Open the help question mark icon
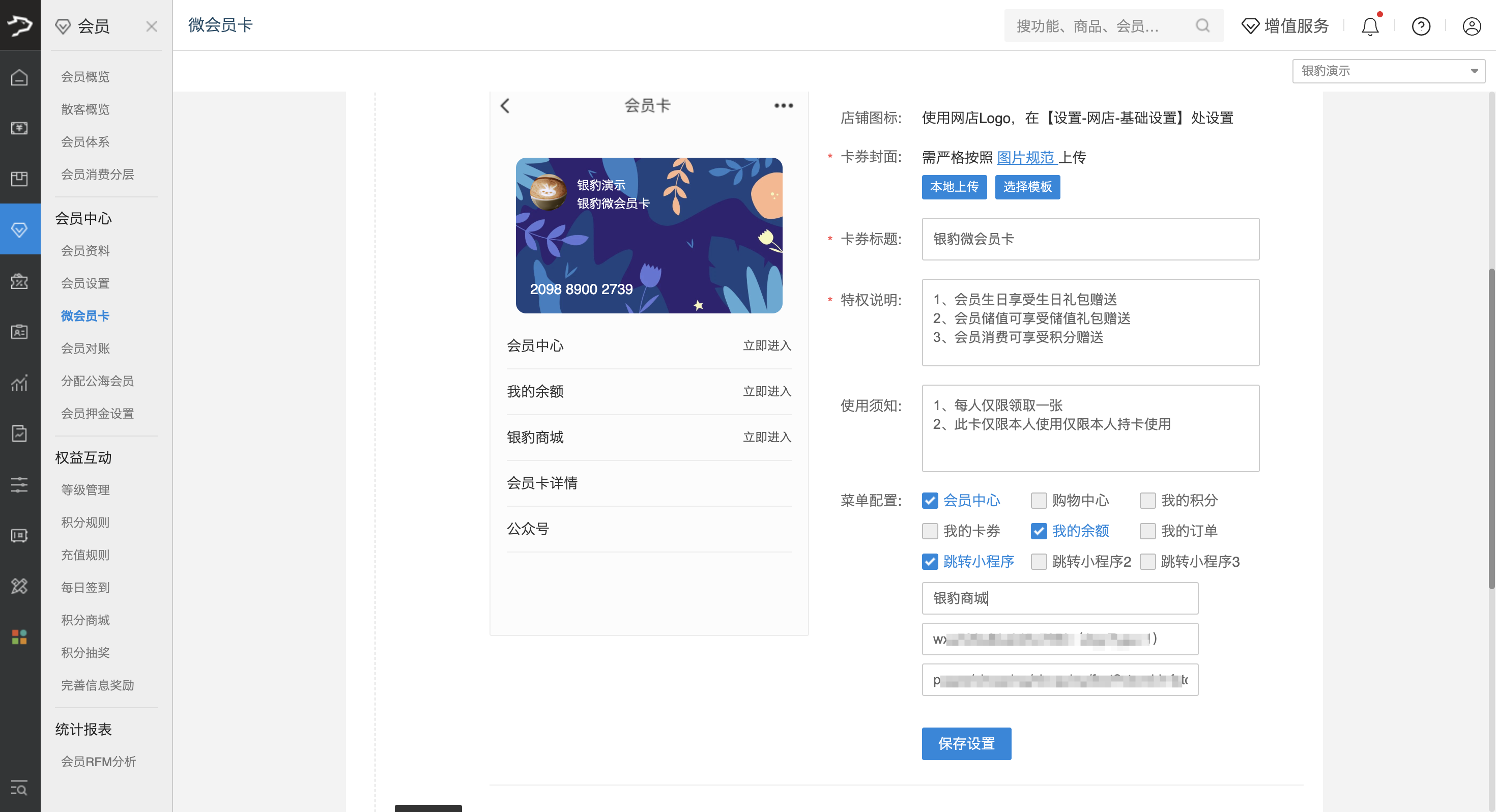Viewport: 1496px width, 812px height. click(x=1421, y=26)
